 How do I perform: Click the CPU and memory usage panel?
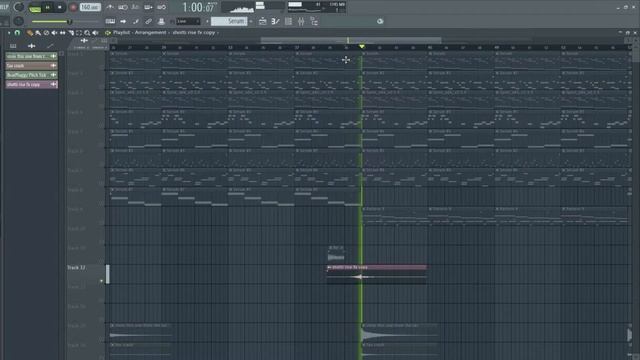click(x=316, y=7)
